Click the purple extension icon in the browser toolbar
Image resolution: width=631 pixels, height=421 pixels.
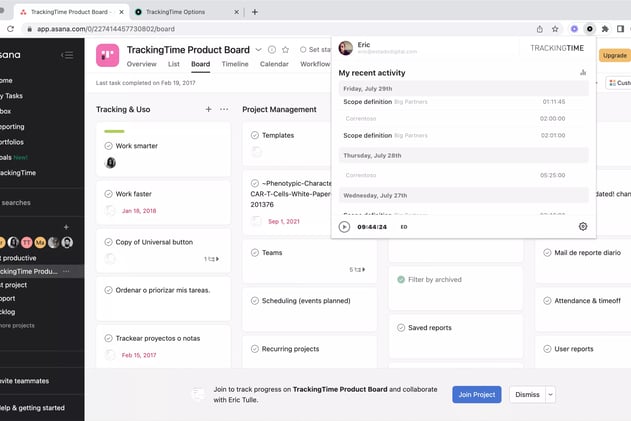[x=574, y=29]
